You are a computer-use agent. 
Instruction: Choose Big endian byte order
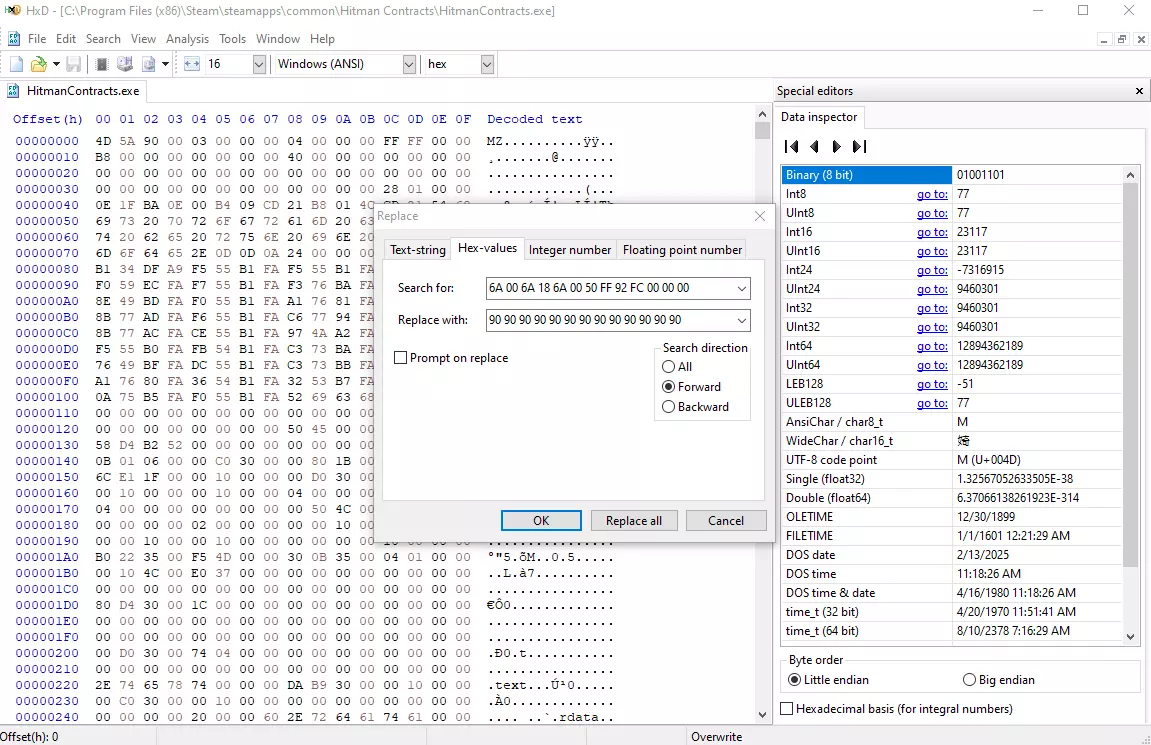click(969, 680)
